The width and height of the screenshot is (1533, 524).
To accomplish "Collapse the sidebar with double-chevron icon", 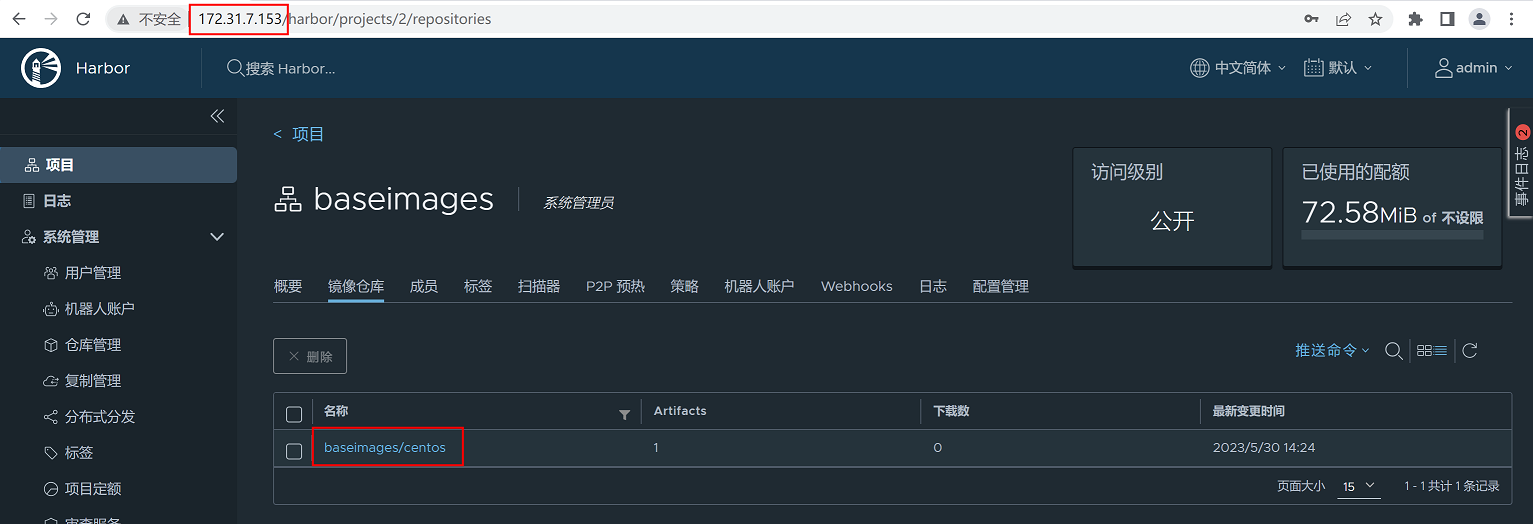I will [217, 116].
